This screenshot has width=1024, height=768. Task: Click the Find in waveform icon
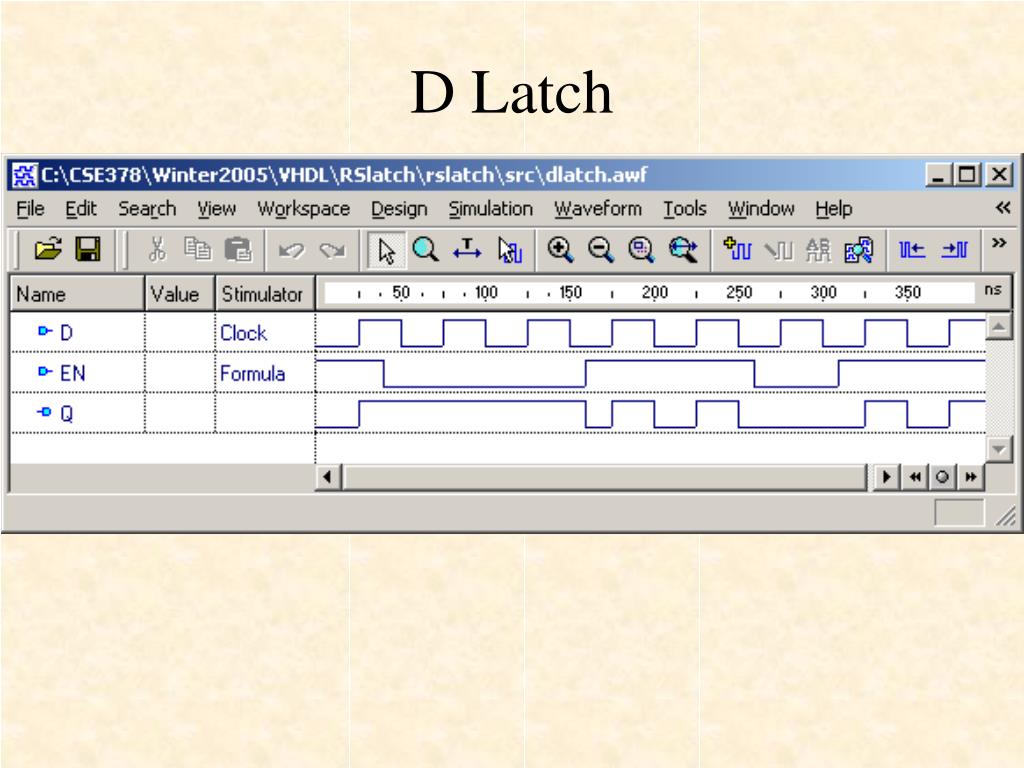pyautogui.click(x=859, y=250)
